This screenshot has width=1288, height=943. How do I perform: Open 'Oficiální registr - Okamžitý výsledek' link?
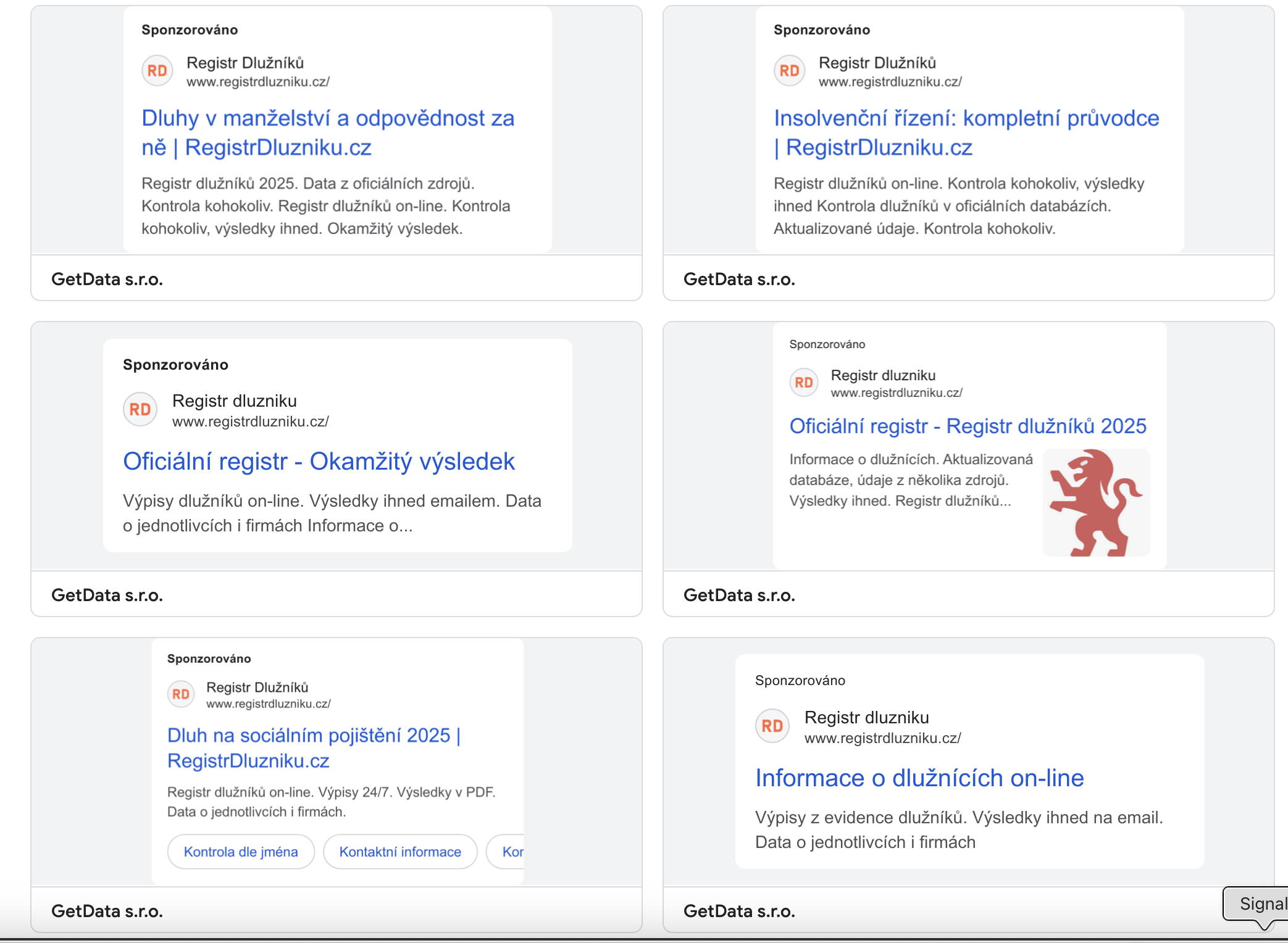319,461
